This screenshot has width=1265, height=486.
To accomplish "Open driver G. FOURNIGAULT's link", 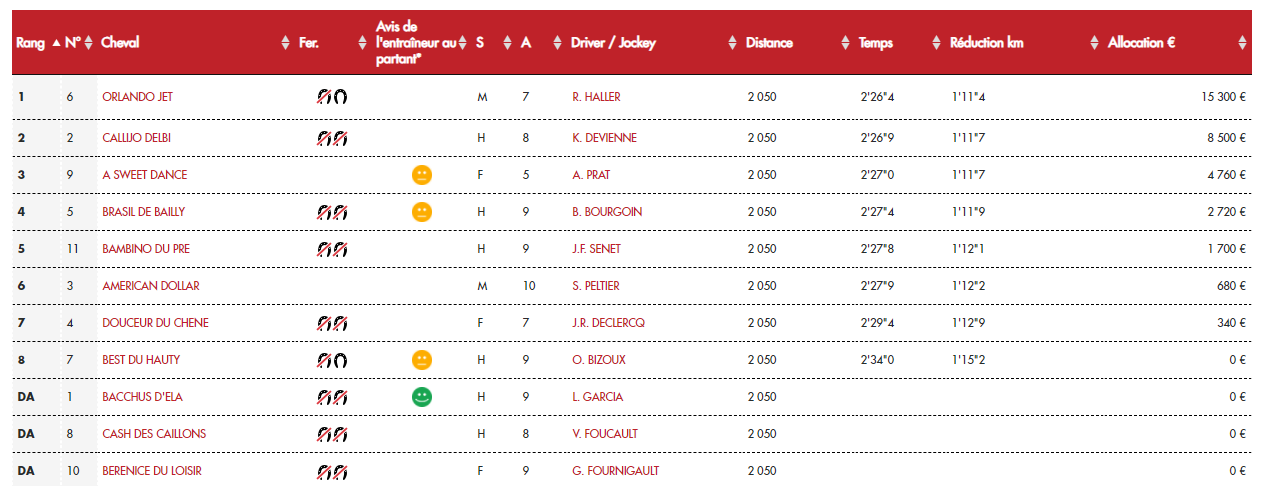I will (615, 471).
